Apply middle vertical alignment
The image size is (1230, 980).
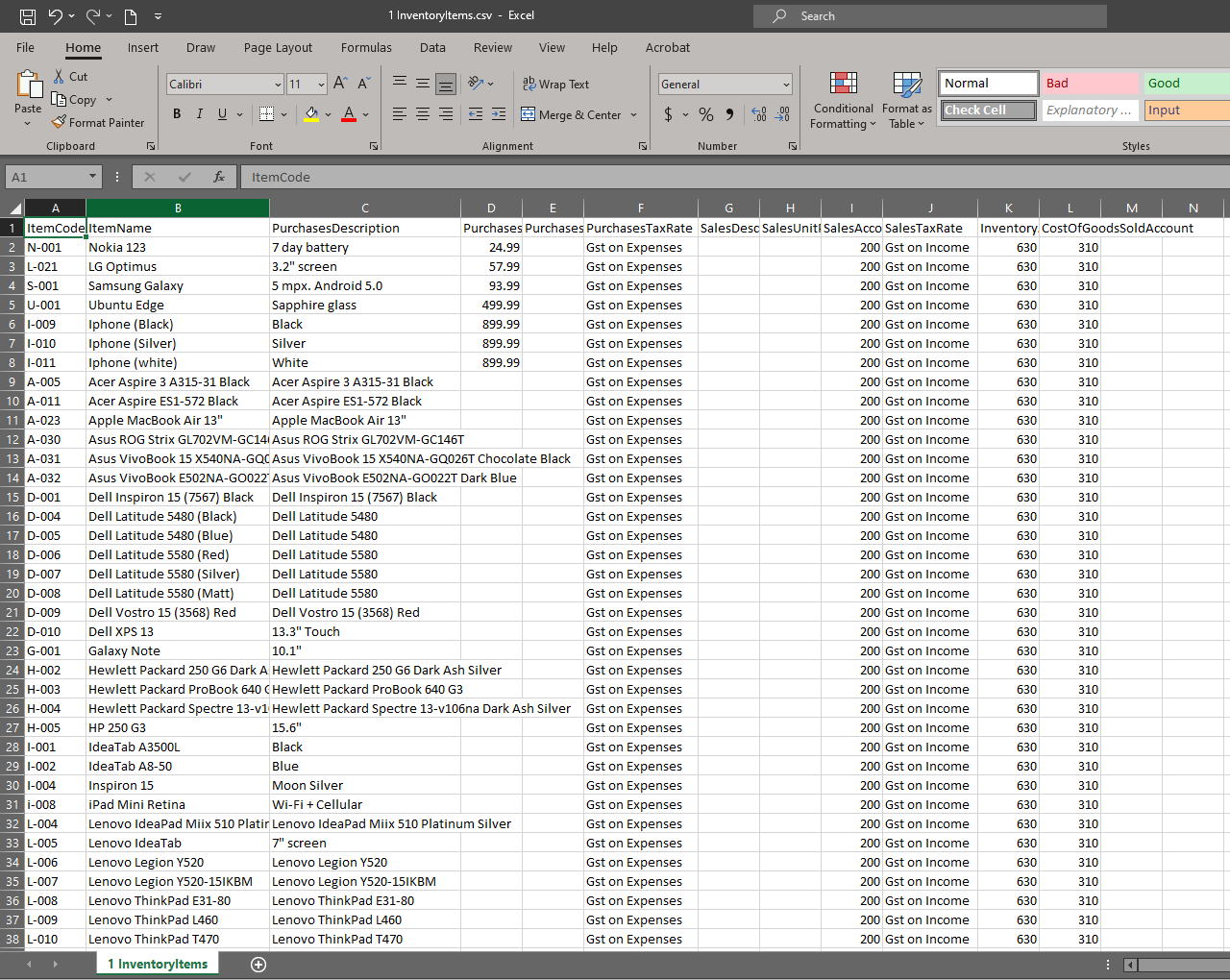[423, 84]
